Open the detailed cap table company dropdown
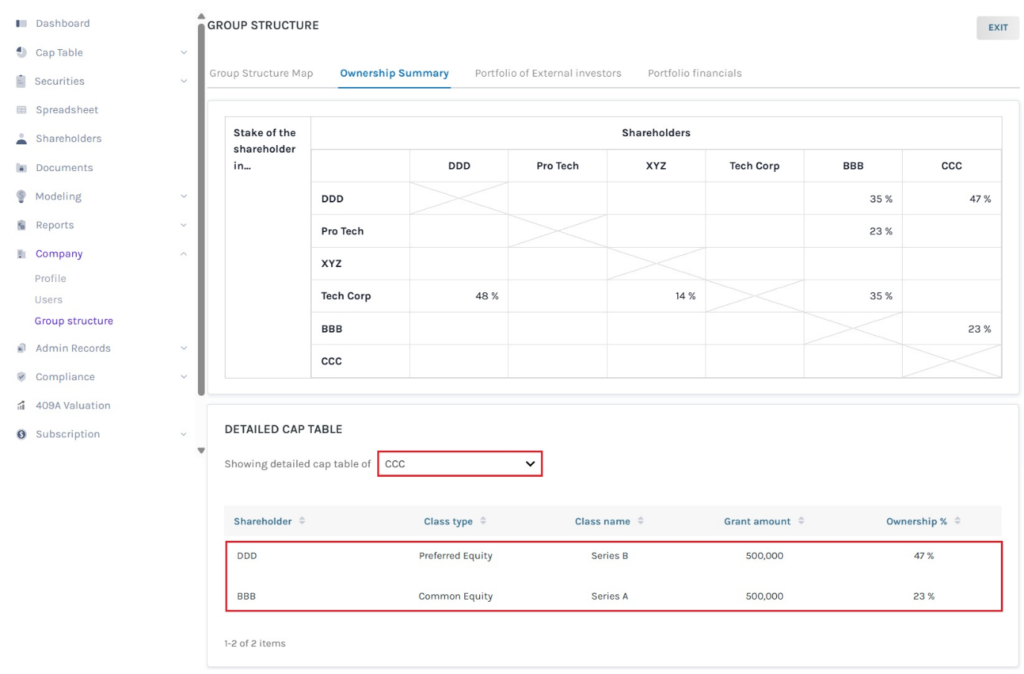Screen dimensions: 1024x674 pos(460,464)
